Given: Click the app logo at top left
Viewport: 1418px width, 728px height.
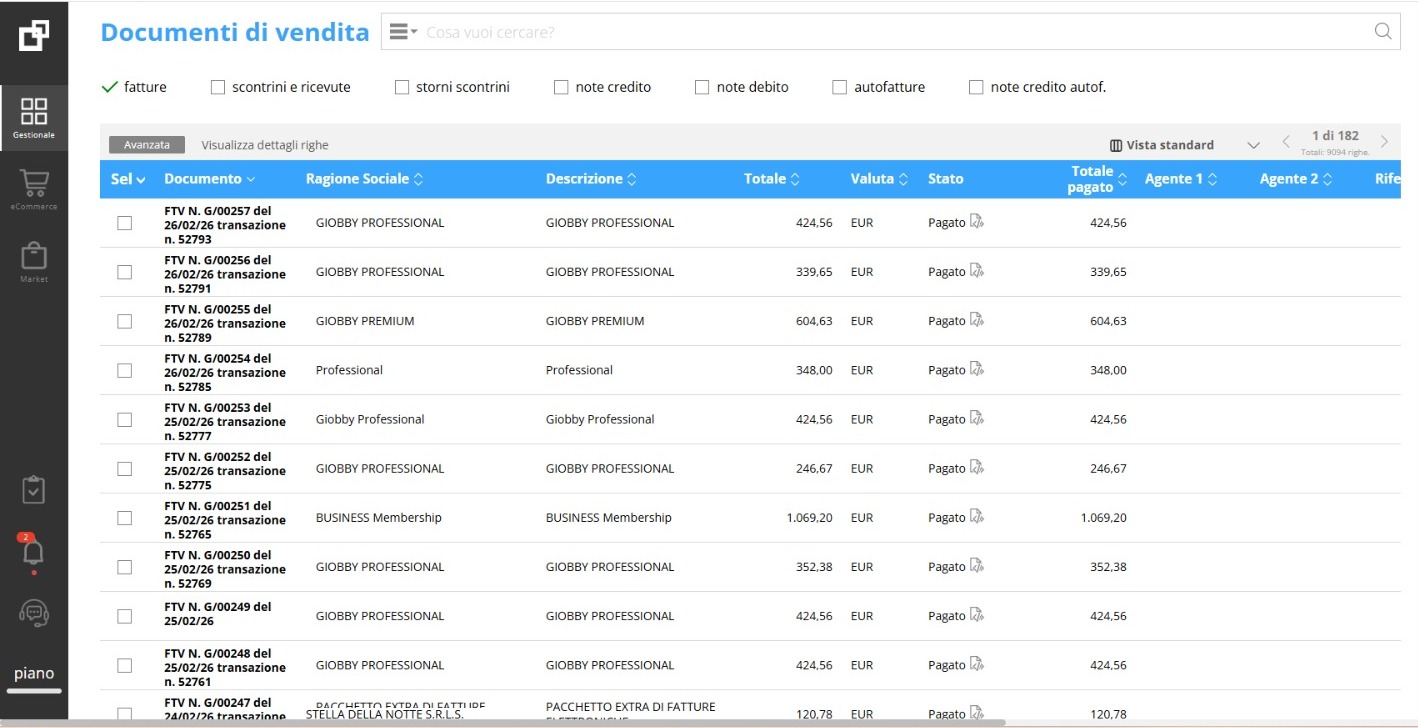Looking at the screenshot, I should [34, 35].
